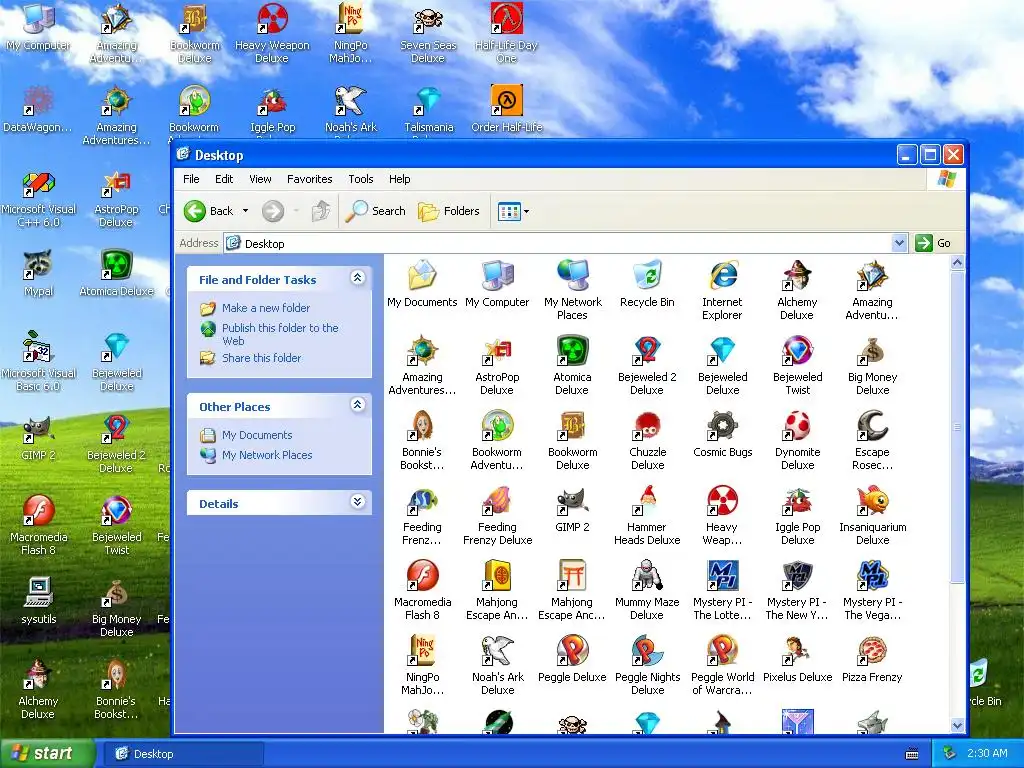1024x768 pixels.
Task: Select Talismania desktop shortcut
Action: (428, 101)
